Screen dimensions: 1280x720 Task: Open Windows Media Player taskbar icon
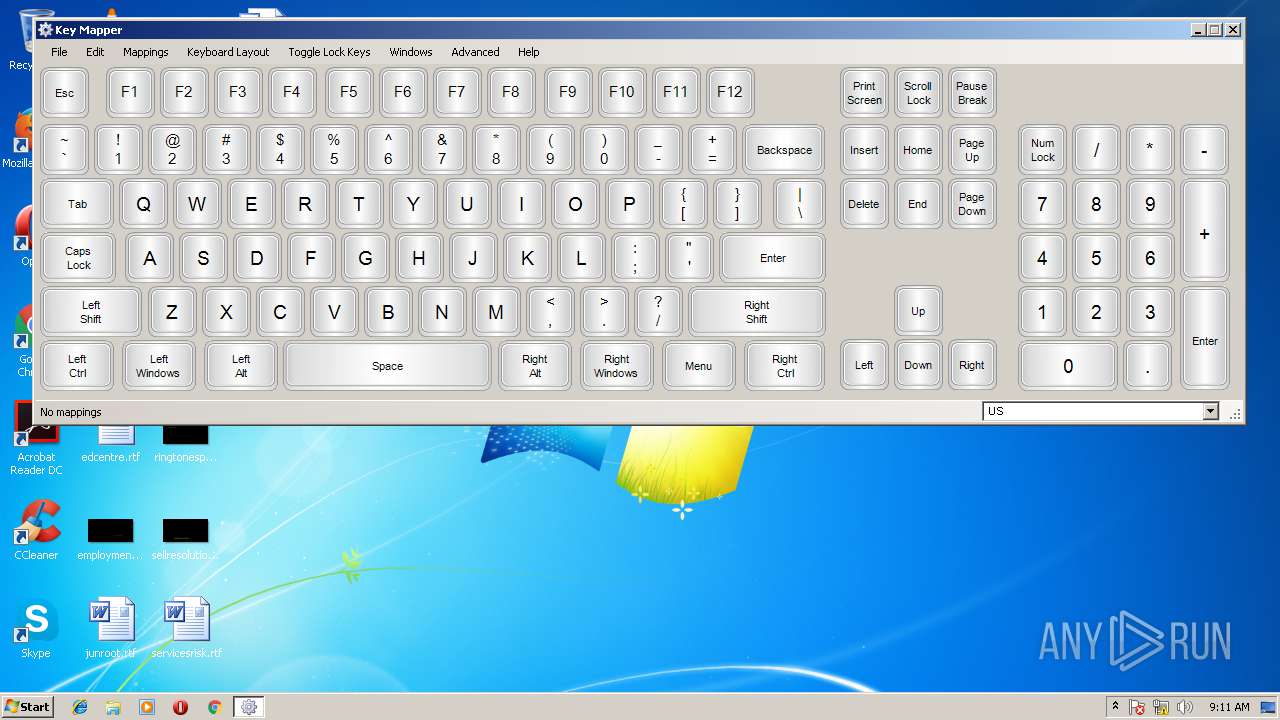coord(147,707)
